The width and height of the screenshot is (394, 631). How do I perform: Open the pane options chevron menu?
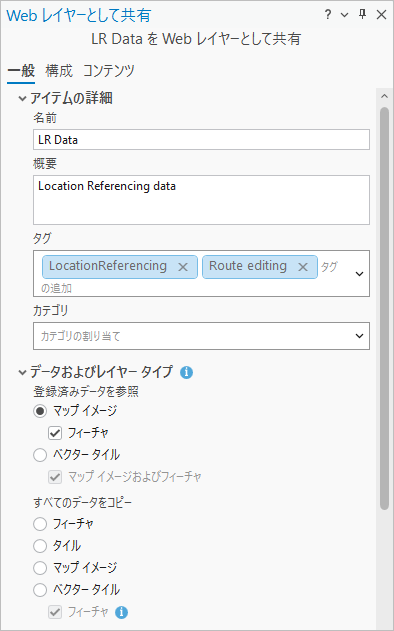click(344, 15)
